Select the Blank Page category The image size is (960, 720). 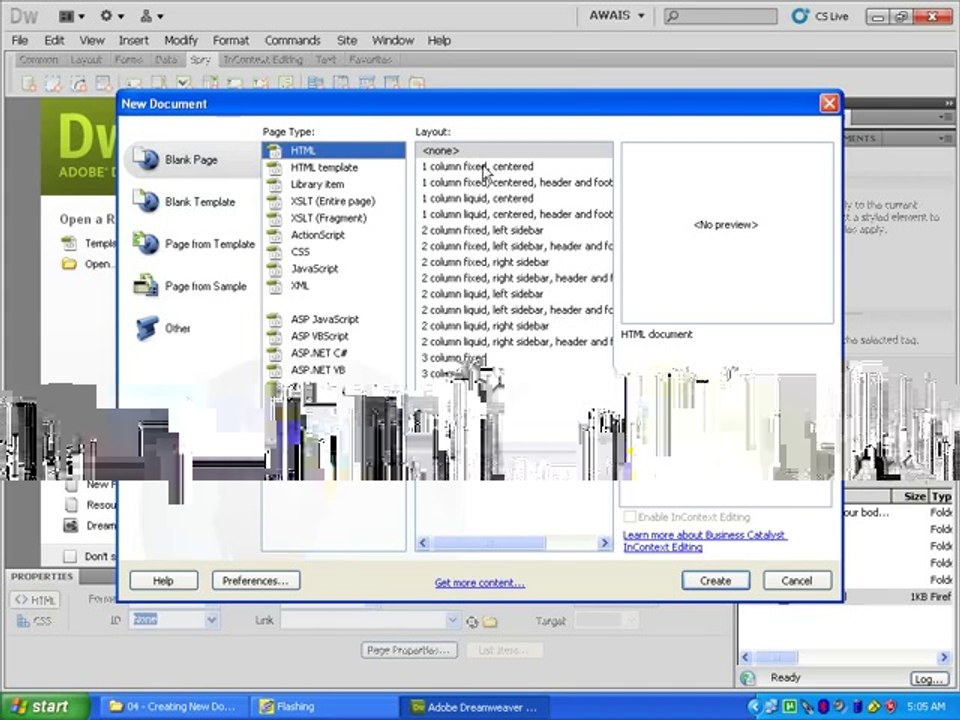(x=191, y=160)
